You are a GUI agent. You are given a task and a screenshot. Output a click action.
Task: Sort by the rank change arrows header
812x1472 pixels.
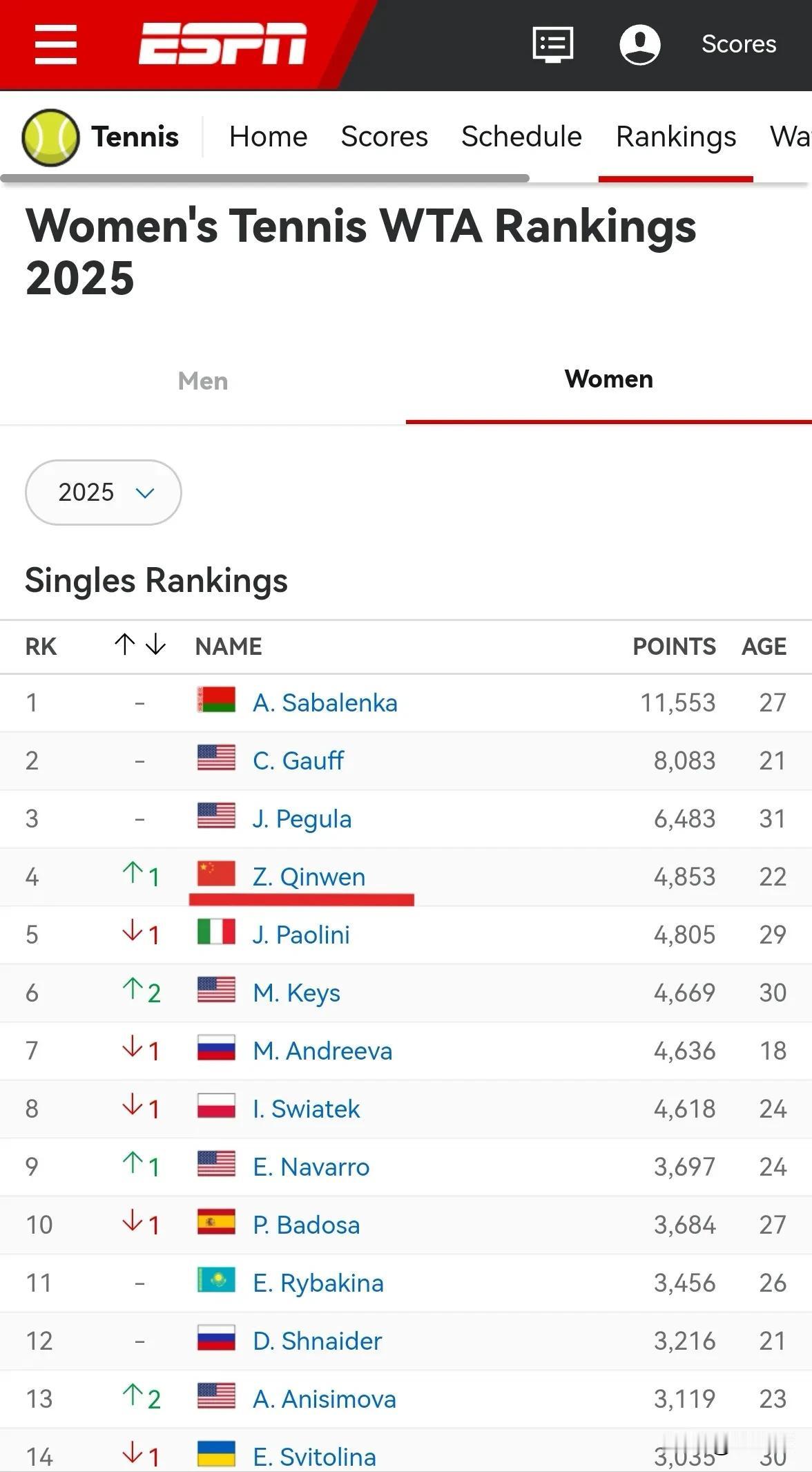(x=140, y=644)
